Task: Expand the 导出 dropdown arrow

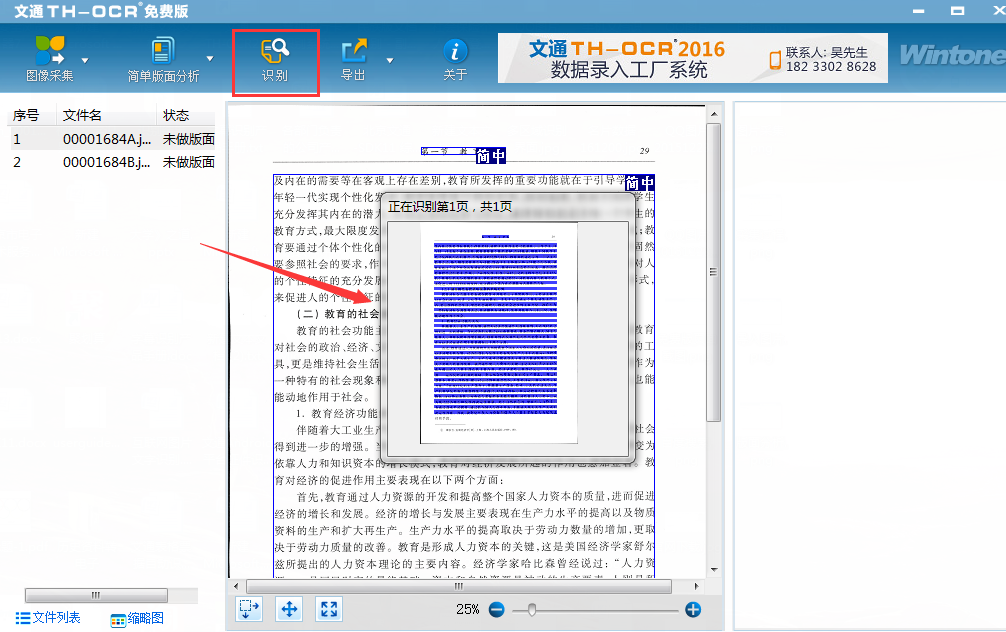Action: pos(390,59)
